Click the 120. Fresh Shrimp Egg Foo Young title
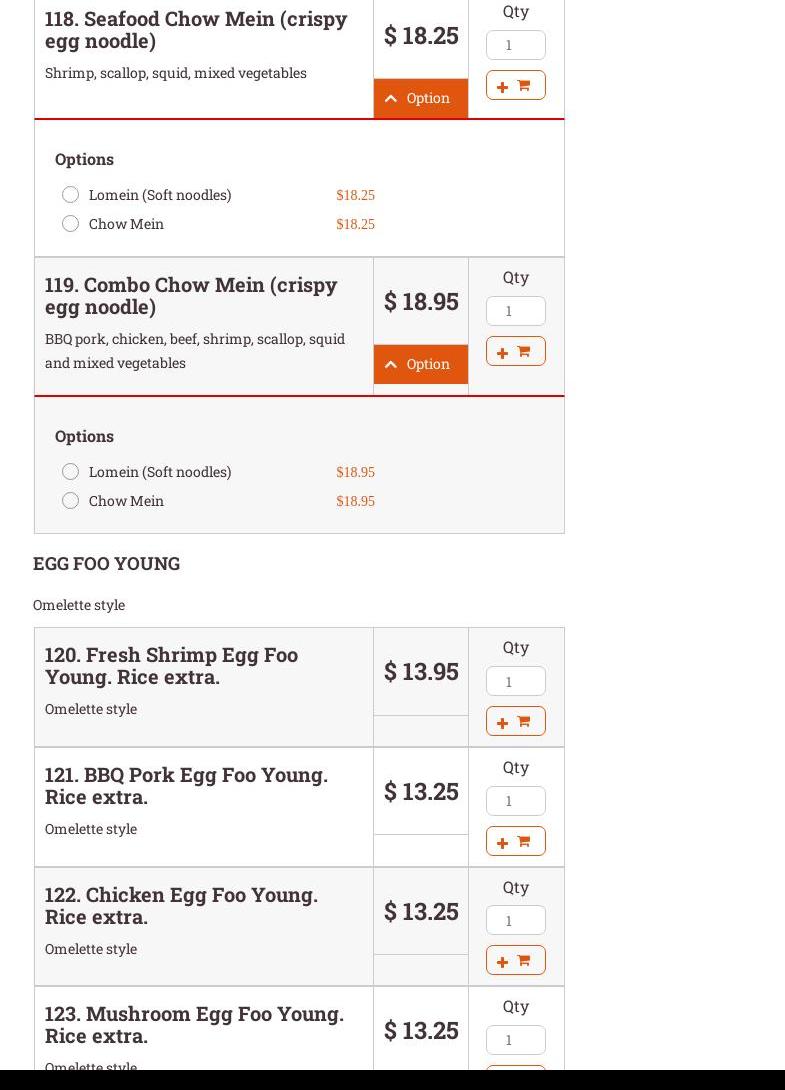 coord(171,665)
